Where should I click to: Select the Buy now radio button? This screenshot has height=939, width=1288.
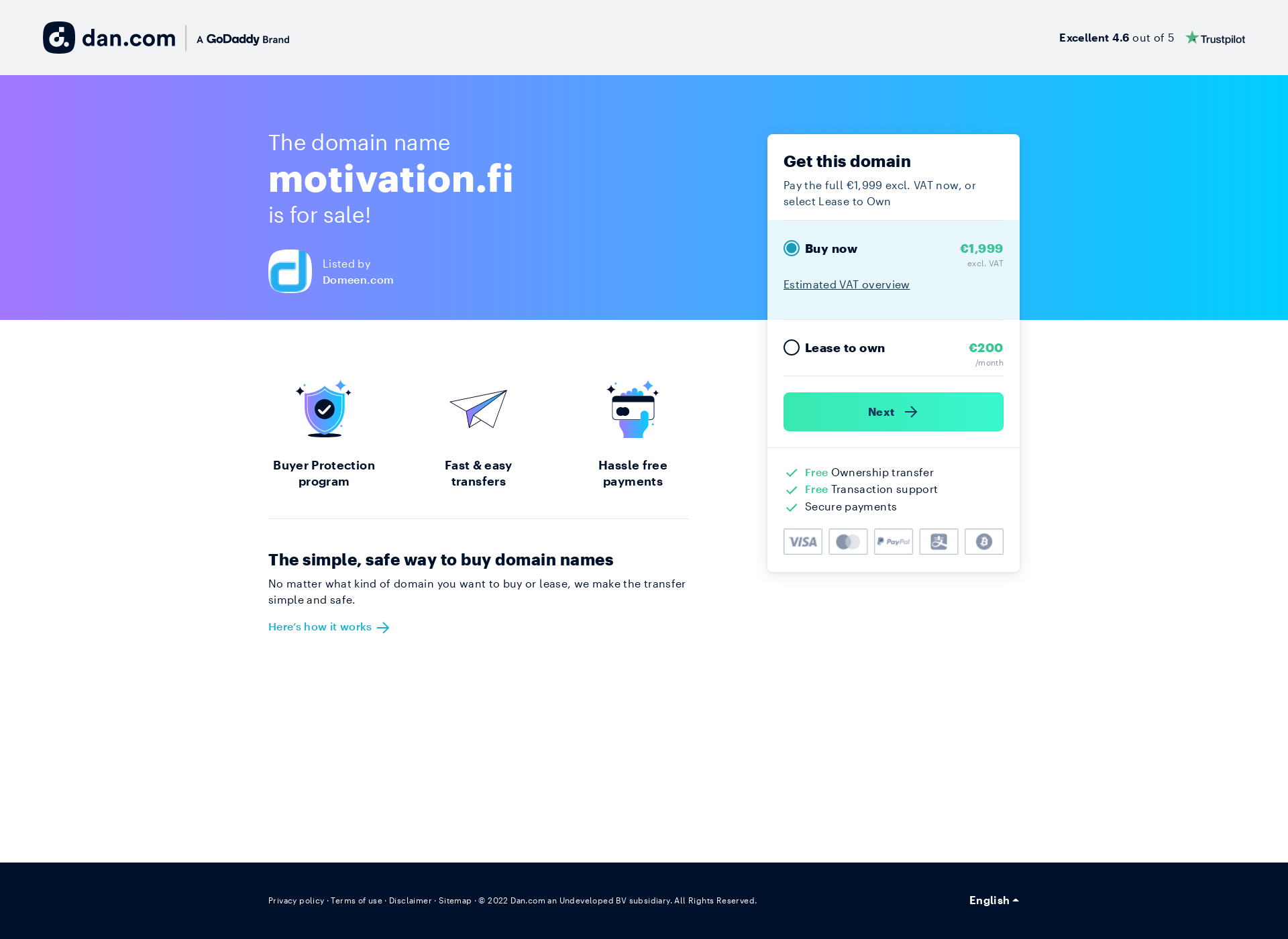coord(791,248)
